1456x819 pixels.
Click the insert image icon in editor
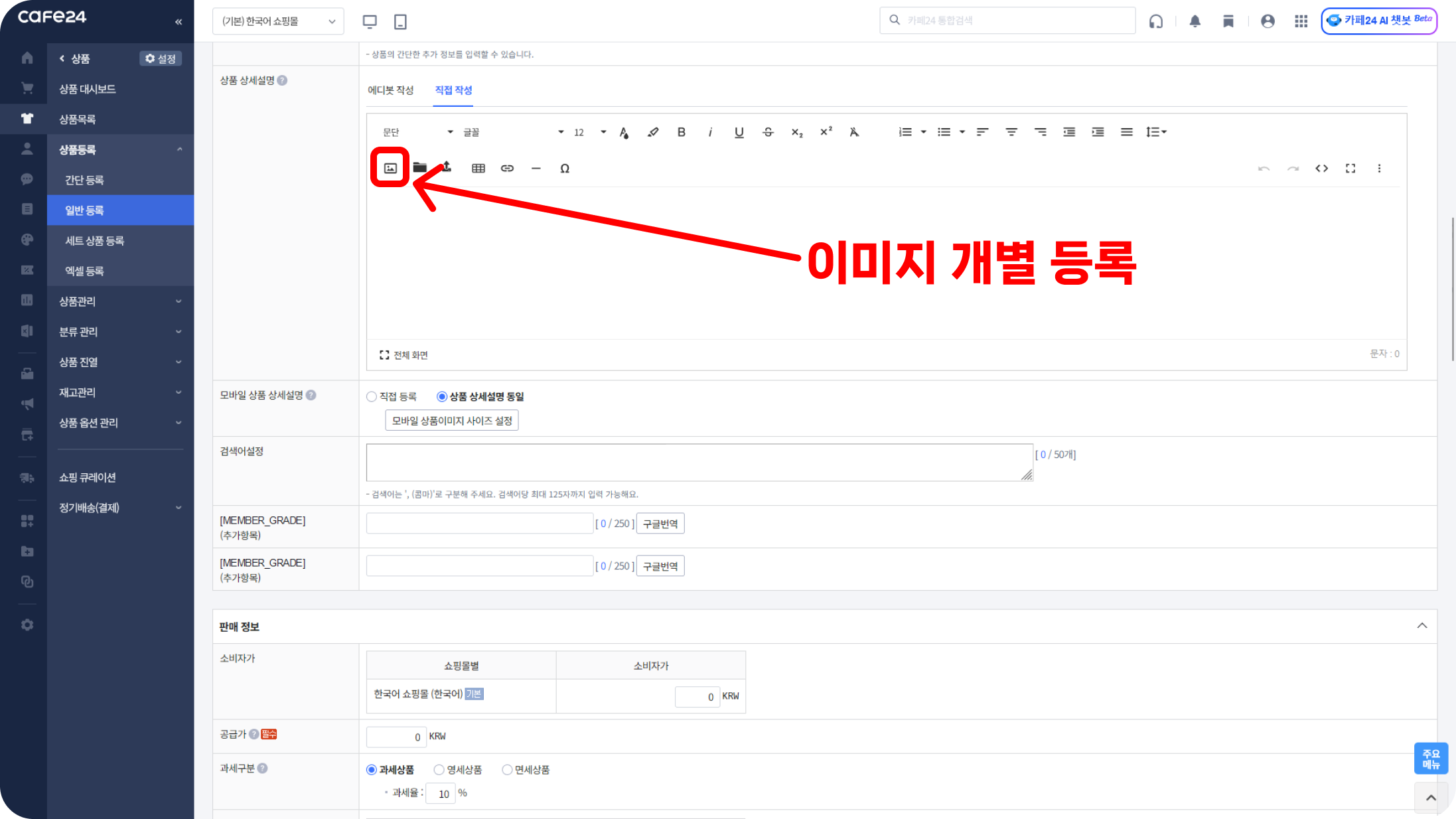(x=390, y=169)
